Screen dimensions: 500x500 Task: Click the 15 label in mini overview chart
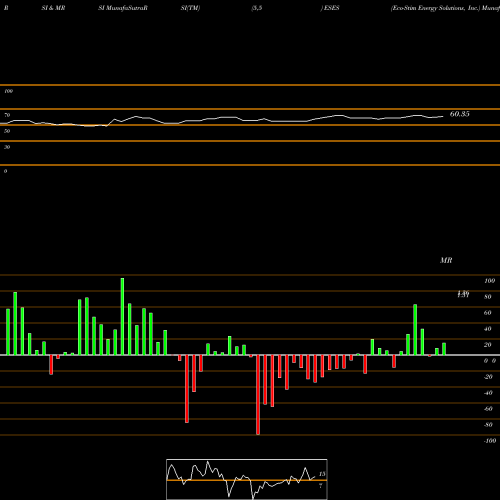point(322,474)
